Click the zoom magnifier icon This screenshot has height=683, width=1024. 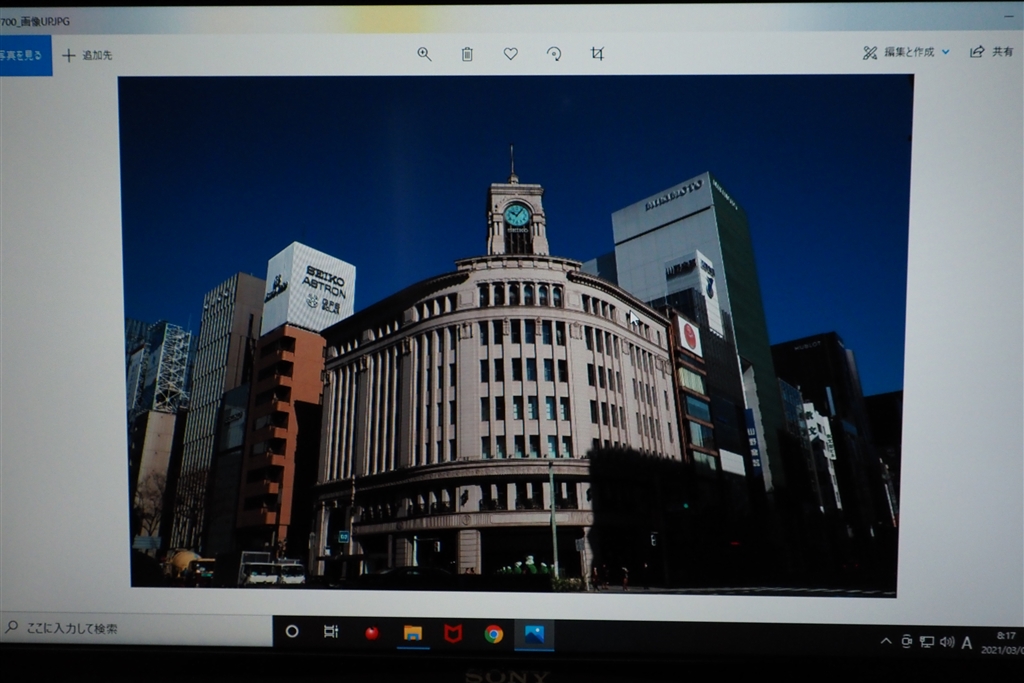(x=424, y=54)
